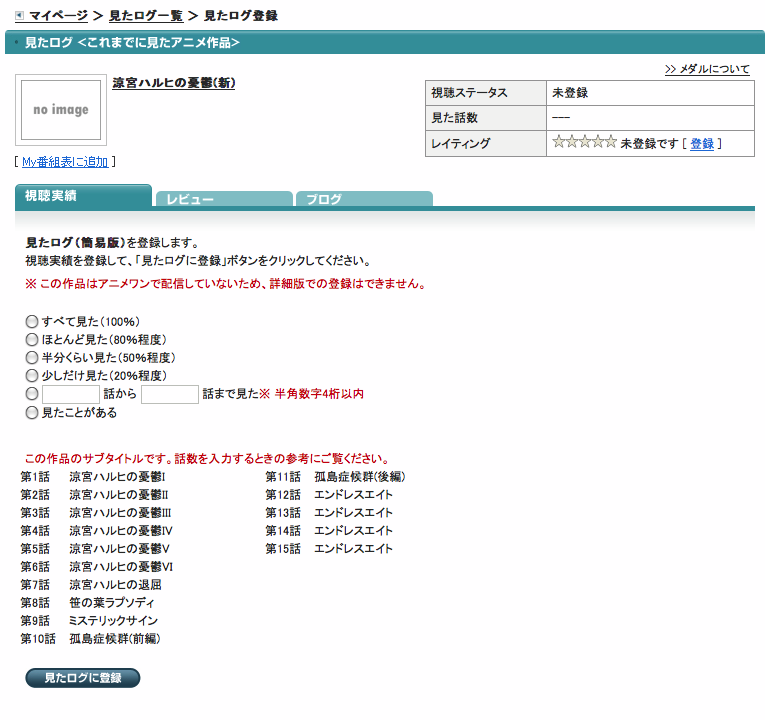Click the 第11話 孤島症候群(後編) row

point(335,477)
